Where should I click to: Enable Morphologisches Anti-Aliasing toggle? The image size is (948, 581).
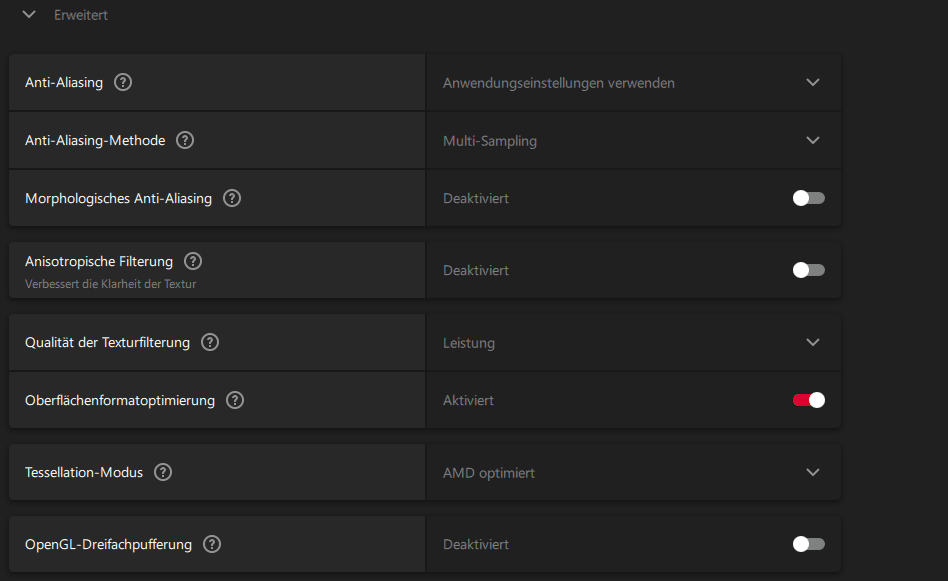point(808,198)
